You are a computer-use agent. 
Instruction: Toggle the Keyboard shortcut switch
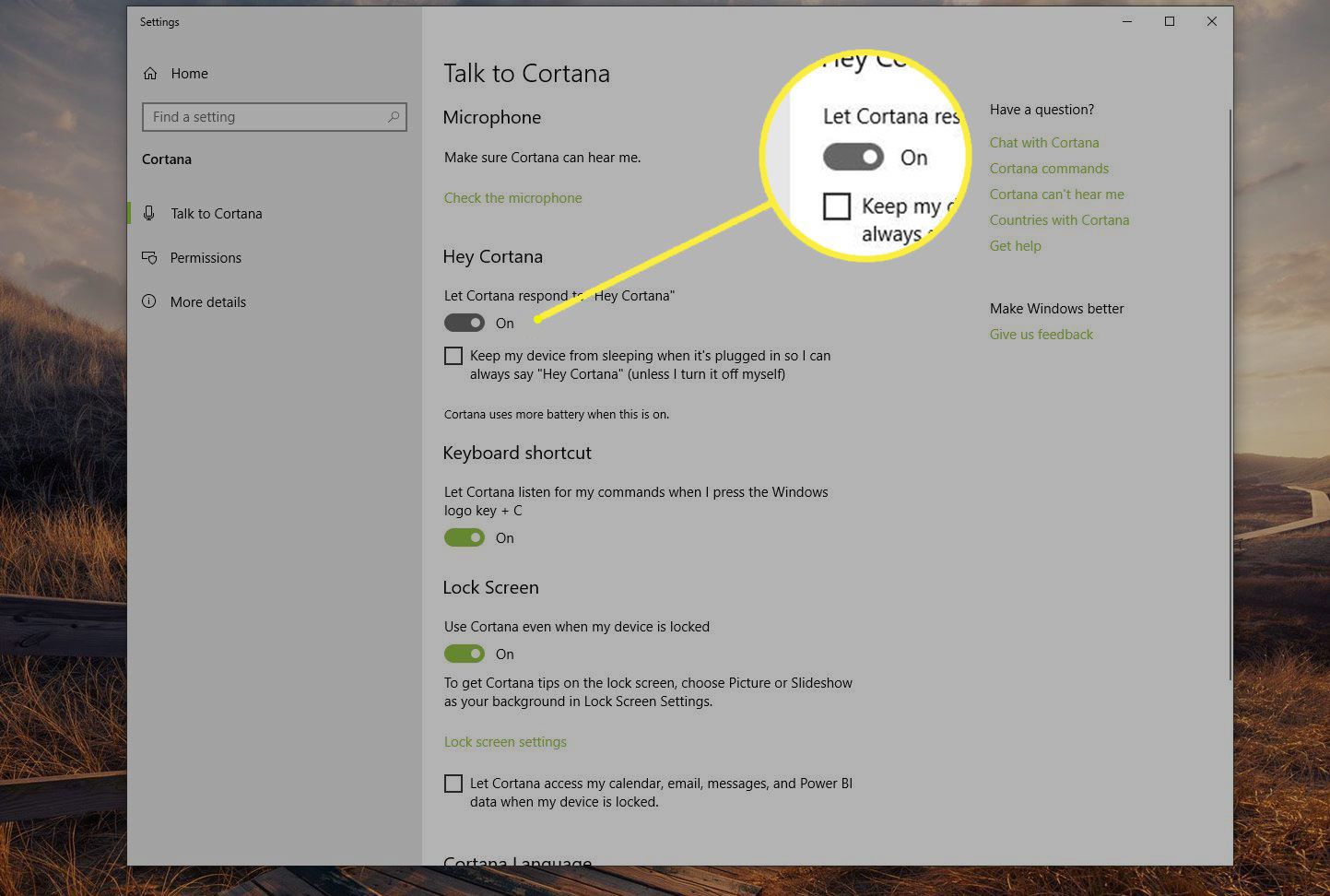[465, 537]
